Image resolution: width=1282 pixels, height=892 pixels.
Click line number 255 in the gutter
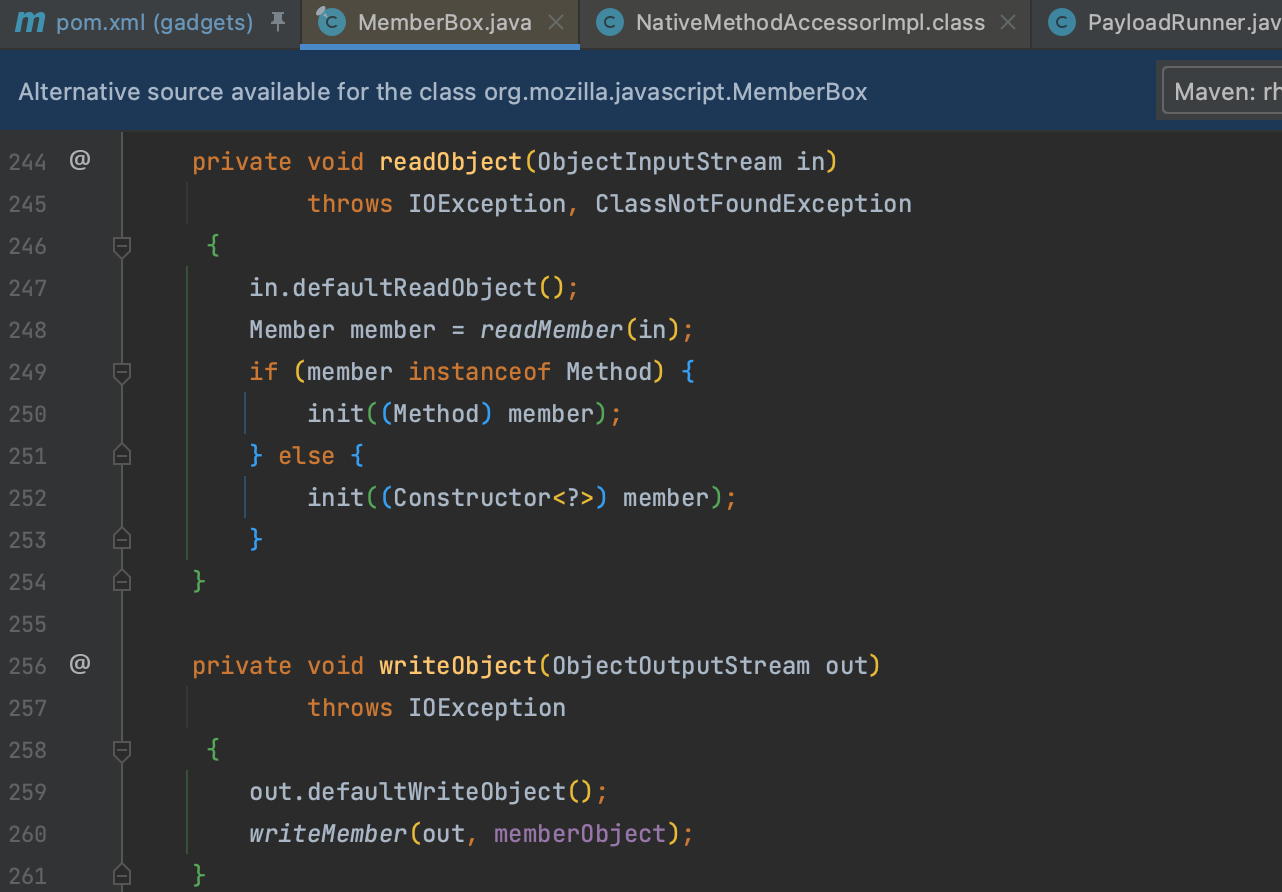pyautogui.click(x=27, y=624)
